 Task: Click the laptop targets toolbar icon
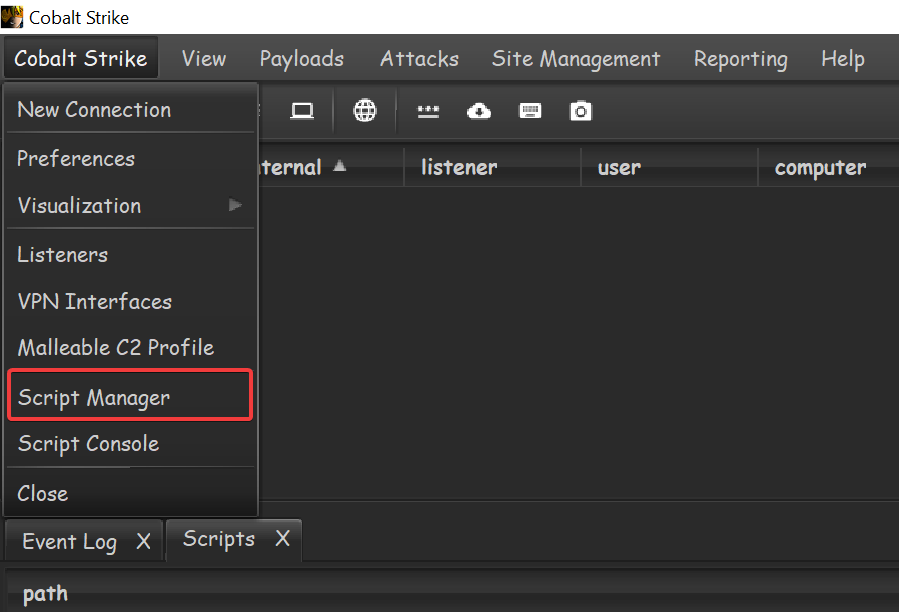pyautogui.click(x=302, y=111)
